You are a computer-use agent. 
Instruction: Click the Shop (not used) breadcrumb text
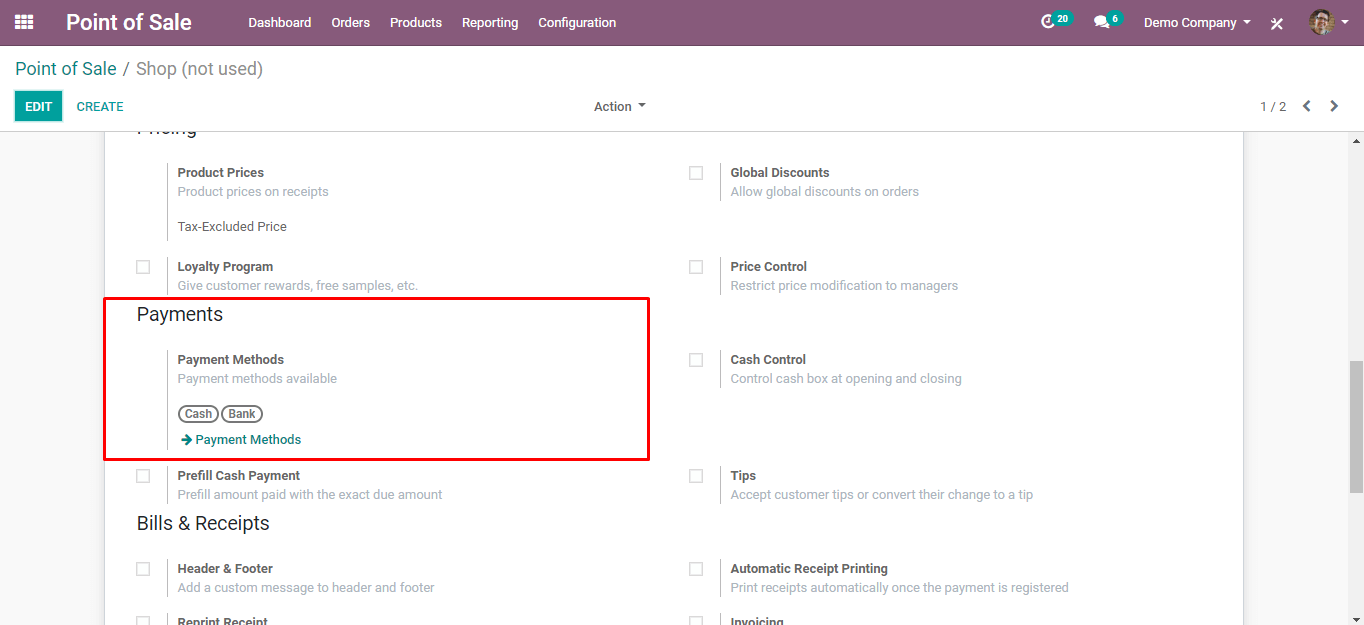199,69
